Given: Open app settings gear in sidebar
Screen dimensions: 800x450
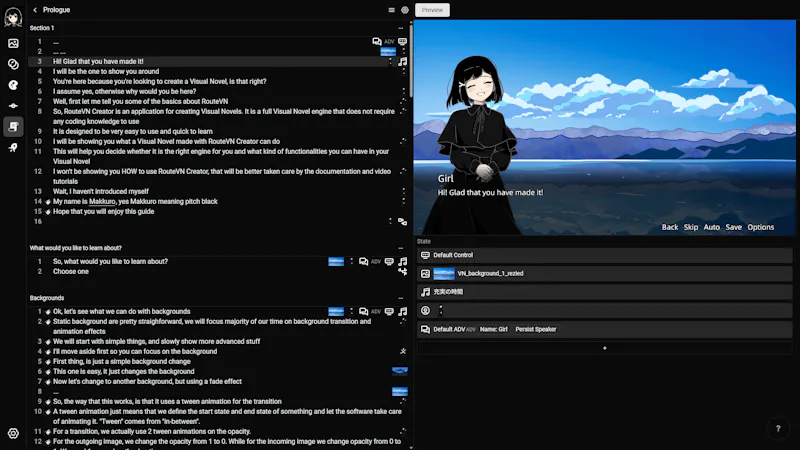Looking at the screenshot, I should pyautogui.click(x=13, y=434).
